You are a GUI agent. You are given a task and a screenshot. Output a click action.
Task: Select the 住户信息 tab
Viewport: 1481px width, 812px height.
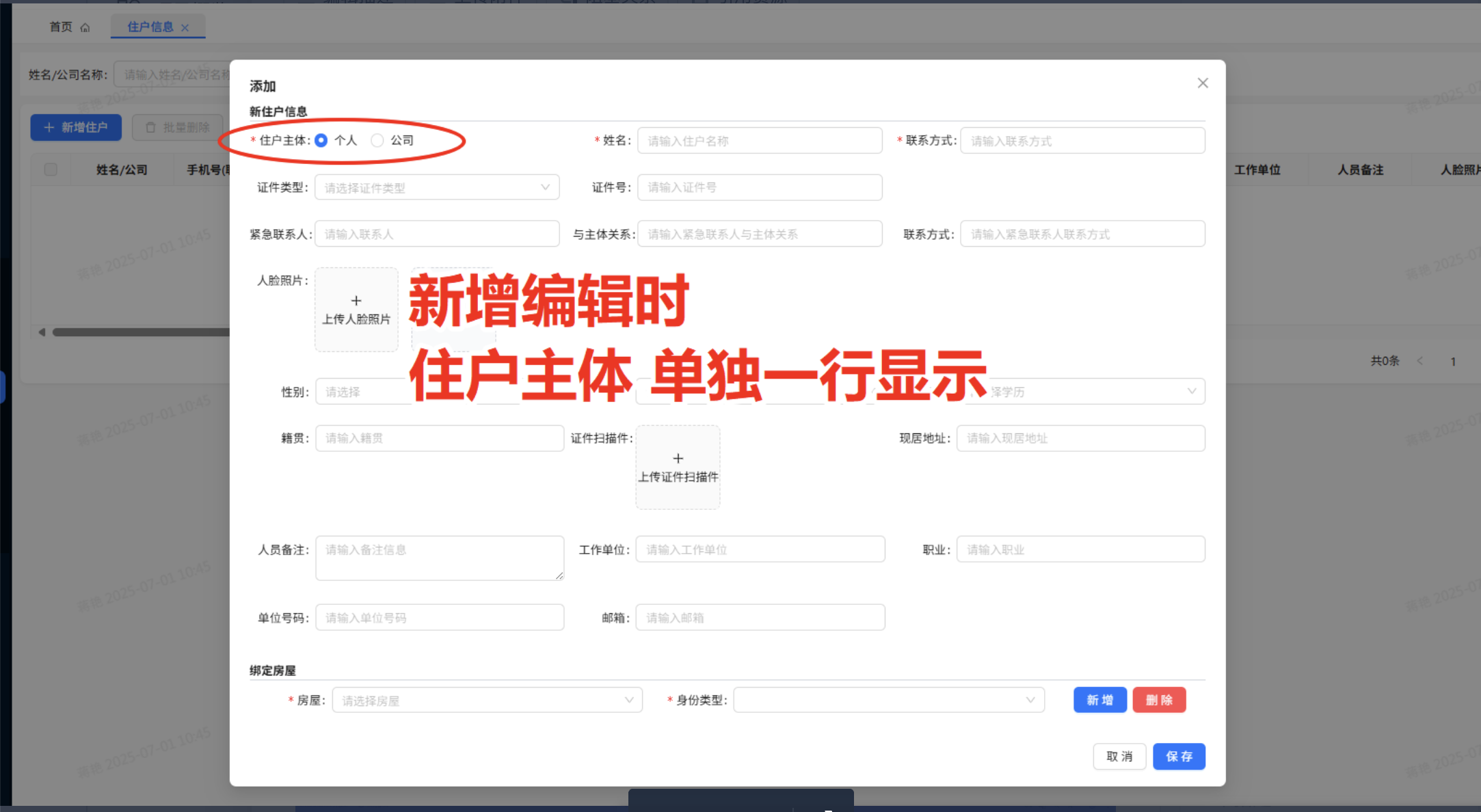pos(150,27)
